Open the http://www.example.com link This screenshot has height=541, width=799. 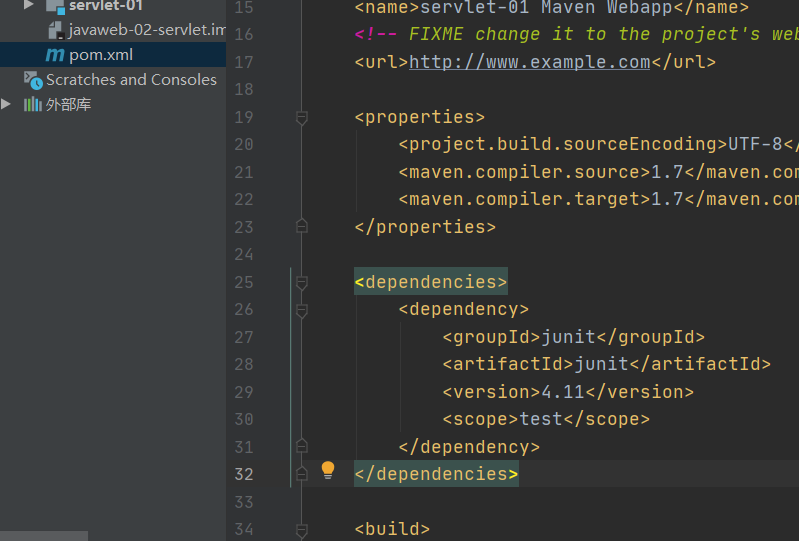(529, 62)
